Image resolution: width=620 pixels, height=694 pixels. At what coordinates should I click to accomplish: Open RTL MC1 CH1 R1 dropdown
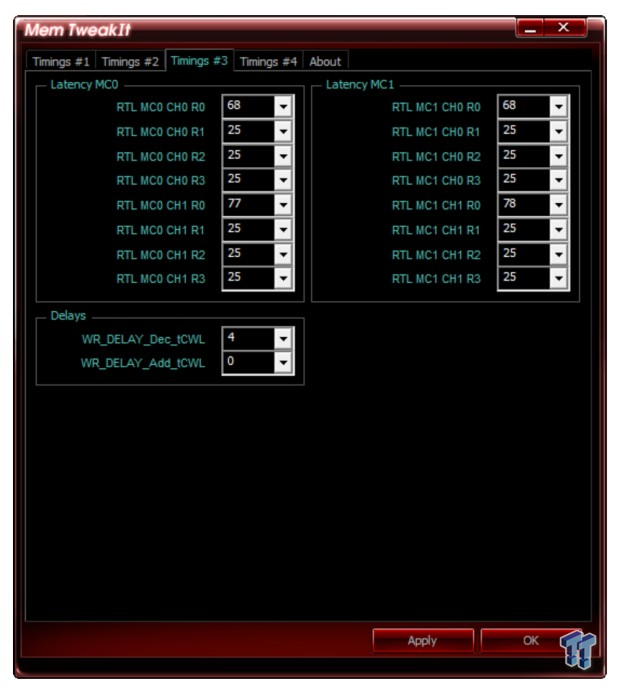(559, 230)
